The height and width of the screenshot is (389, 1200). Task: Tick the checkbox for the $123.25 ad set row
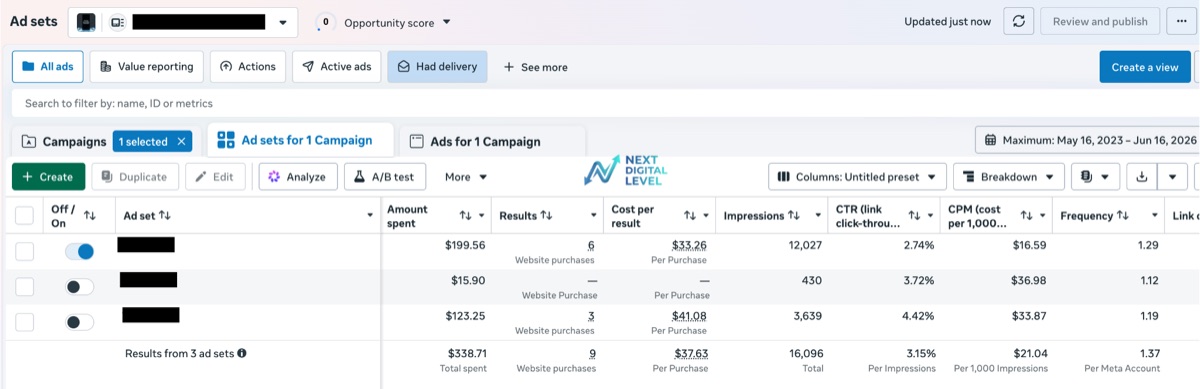coord(24,322)
